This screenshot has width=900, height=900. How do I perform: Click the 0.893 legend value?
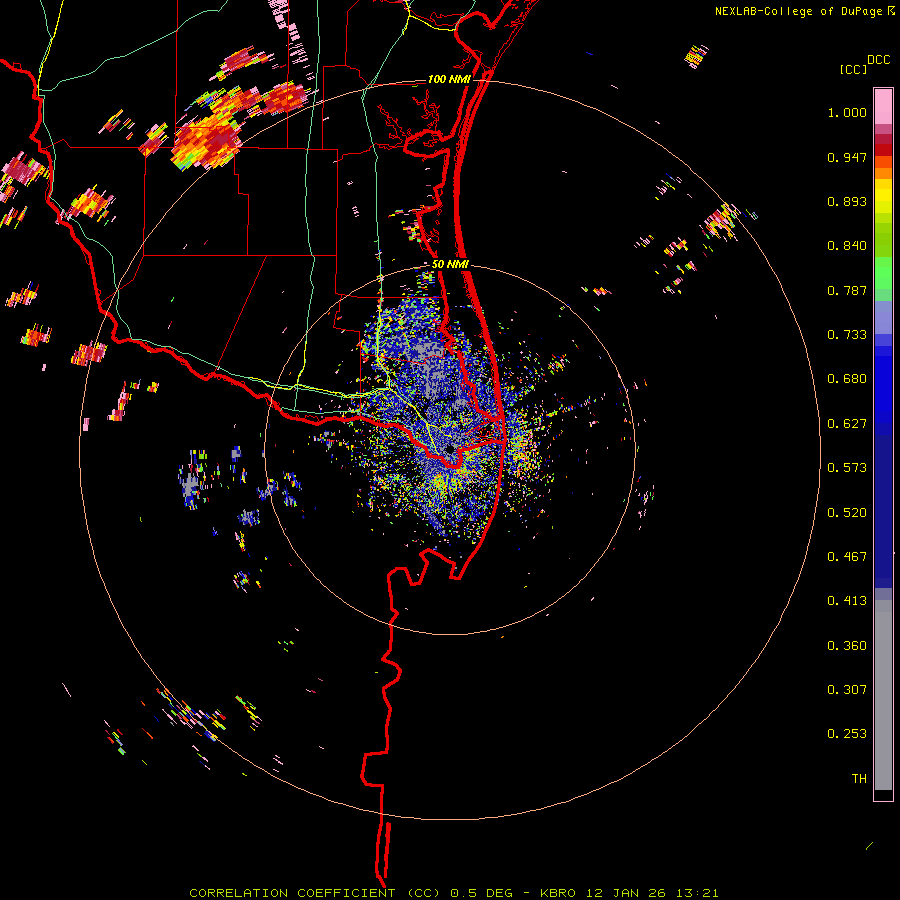pos(847,201)
